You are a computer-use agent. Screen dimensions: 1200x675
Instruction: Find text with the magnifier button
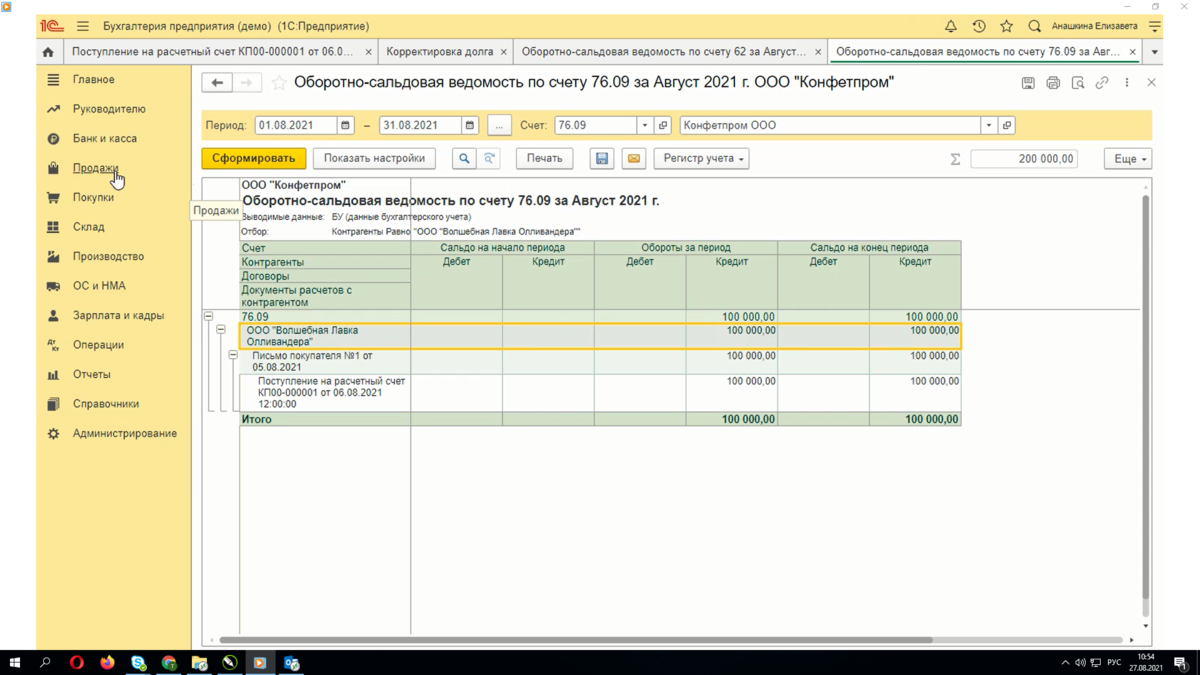point(464,158)
